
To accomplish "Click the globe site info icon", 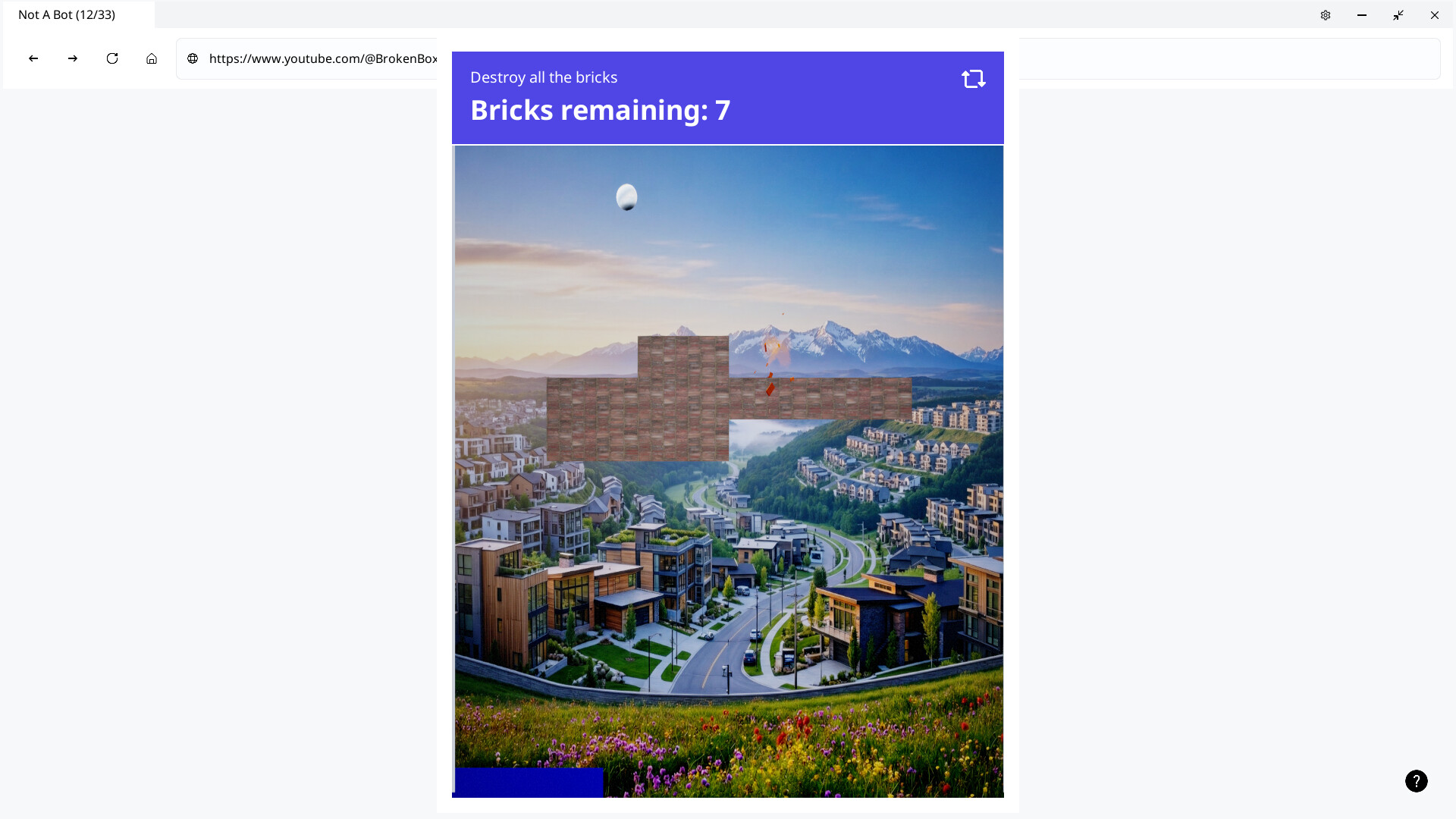I will click(x=193, y=58).
